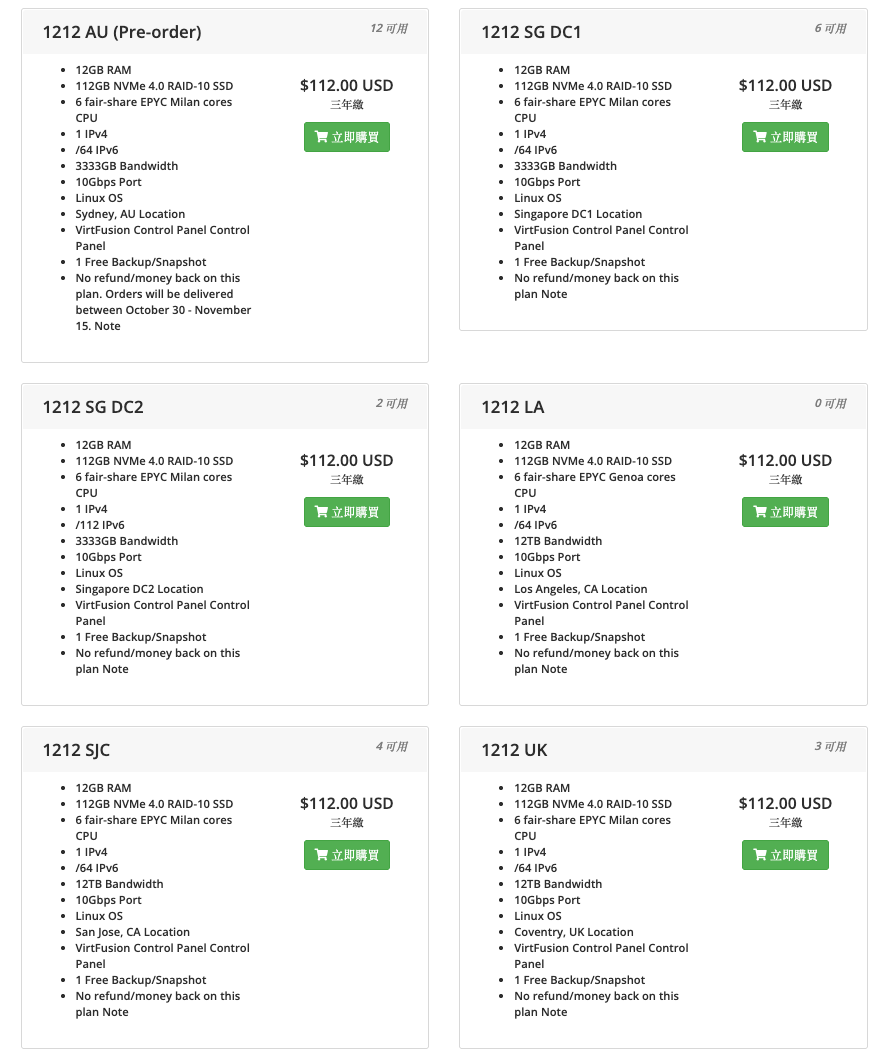Click the cart icon for 1212 AU (Pre-order)
891x1062 pixels.
point(322,138)
